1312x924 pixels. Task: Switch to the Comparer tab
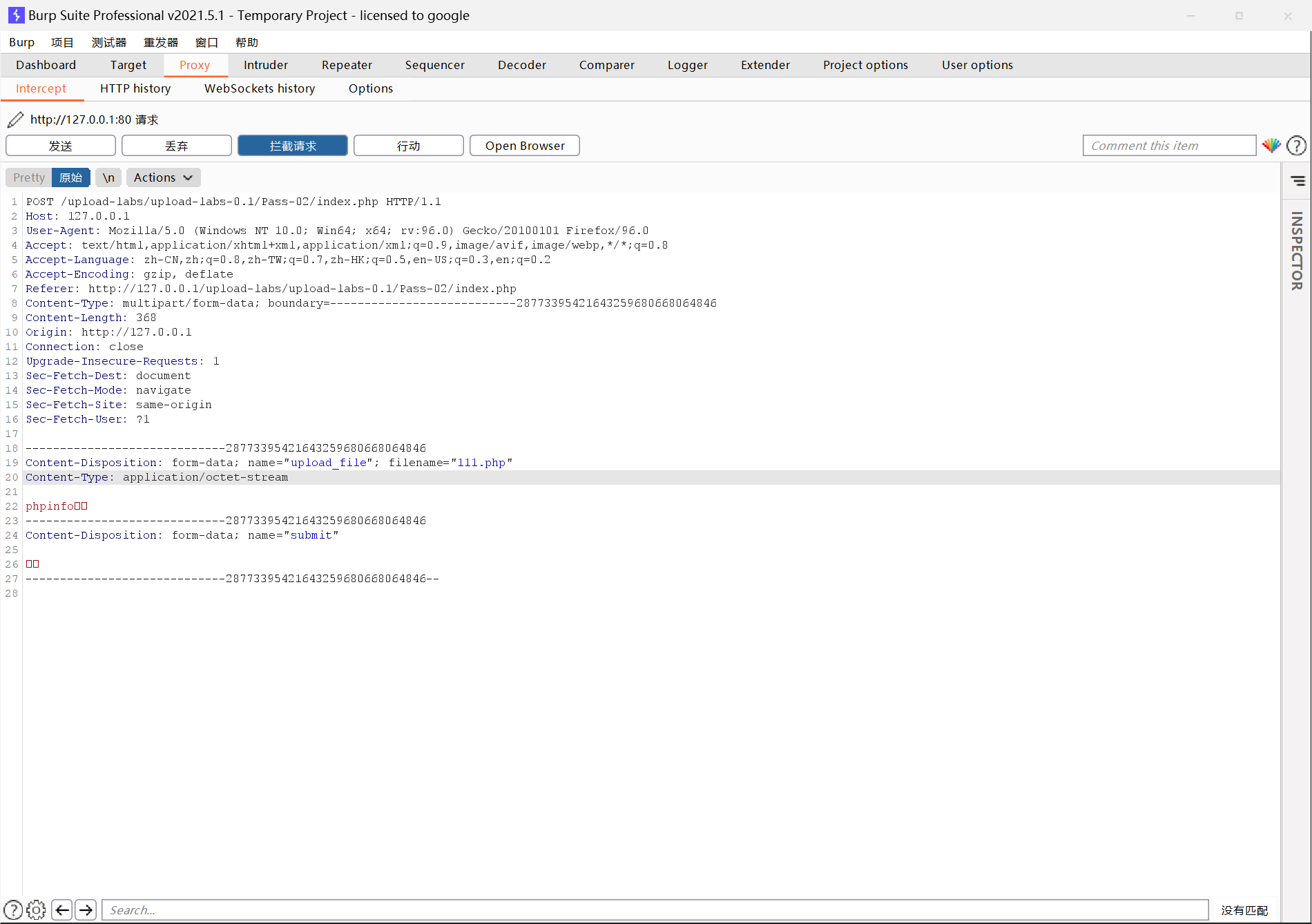[x=607, y=65]
